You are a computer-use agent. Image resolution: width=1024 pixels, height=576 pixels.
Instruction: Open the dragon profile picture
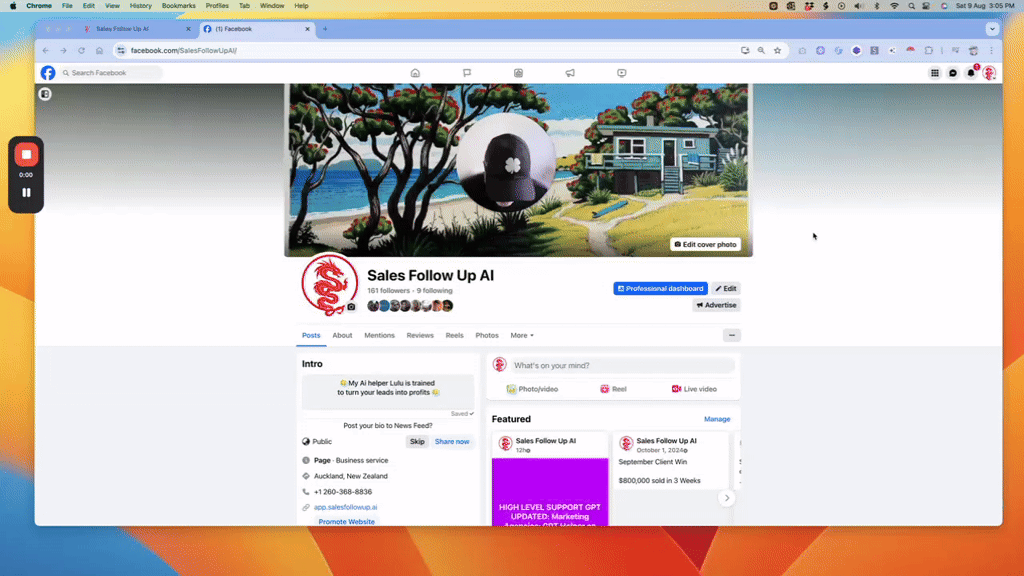pos(329,285)
